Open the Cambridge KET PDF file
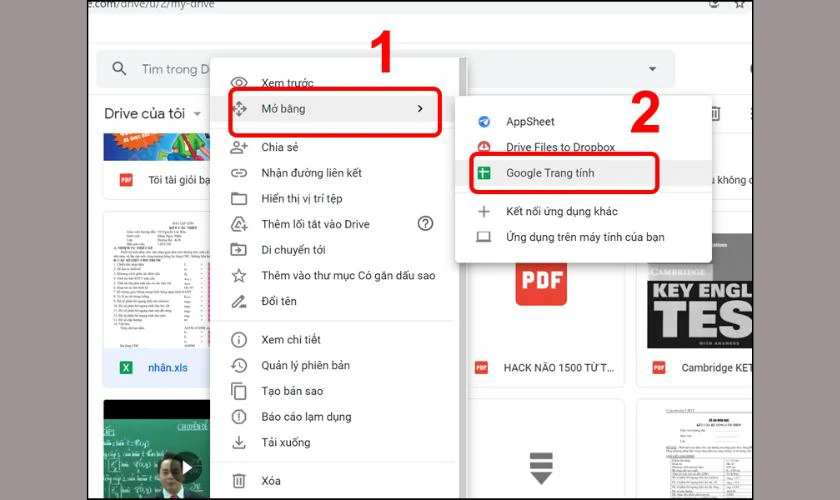 coord(716,368)
